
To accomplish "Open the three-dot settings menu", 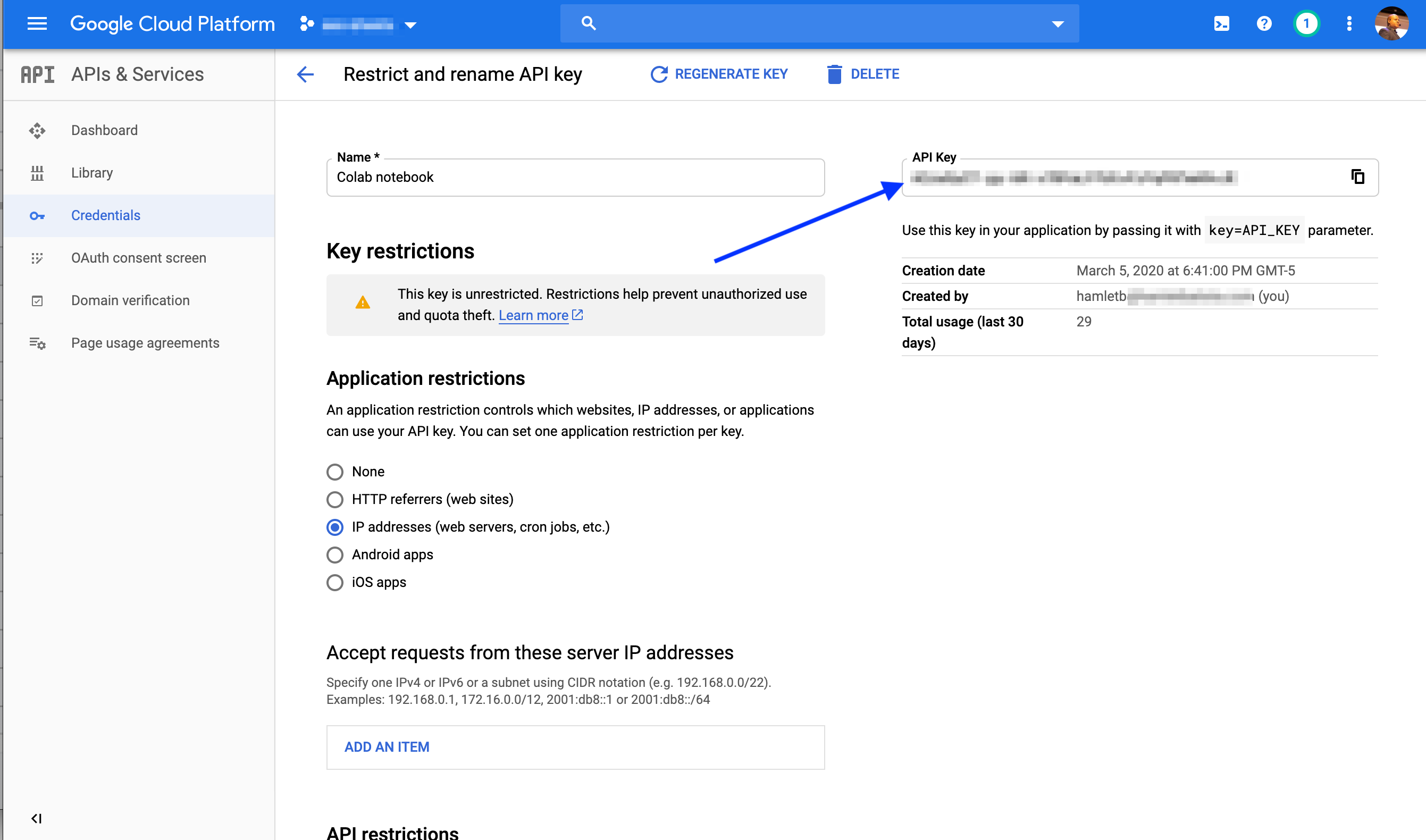I will point(1349,24).
